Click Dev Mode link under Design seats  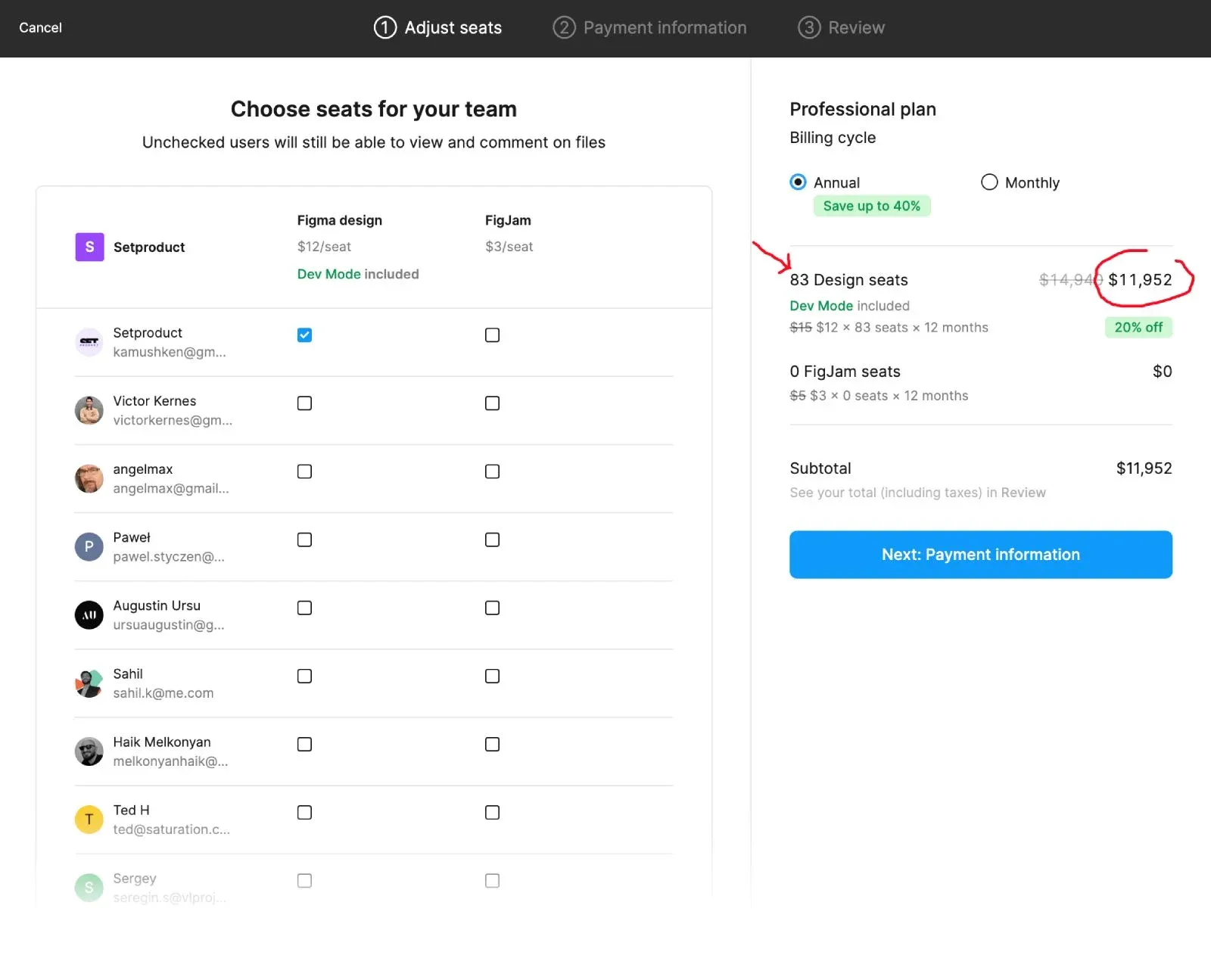pyautogui.click(x=821, y=306)
